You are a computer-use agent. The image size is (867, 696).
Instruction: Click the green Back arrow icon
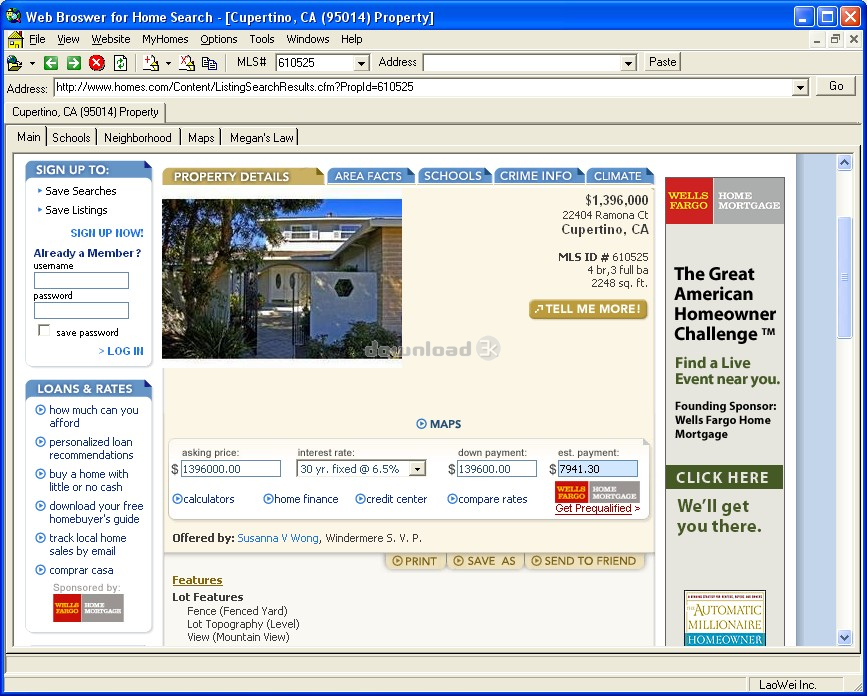click(51, 63)
